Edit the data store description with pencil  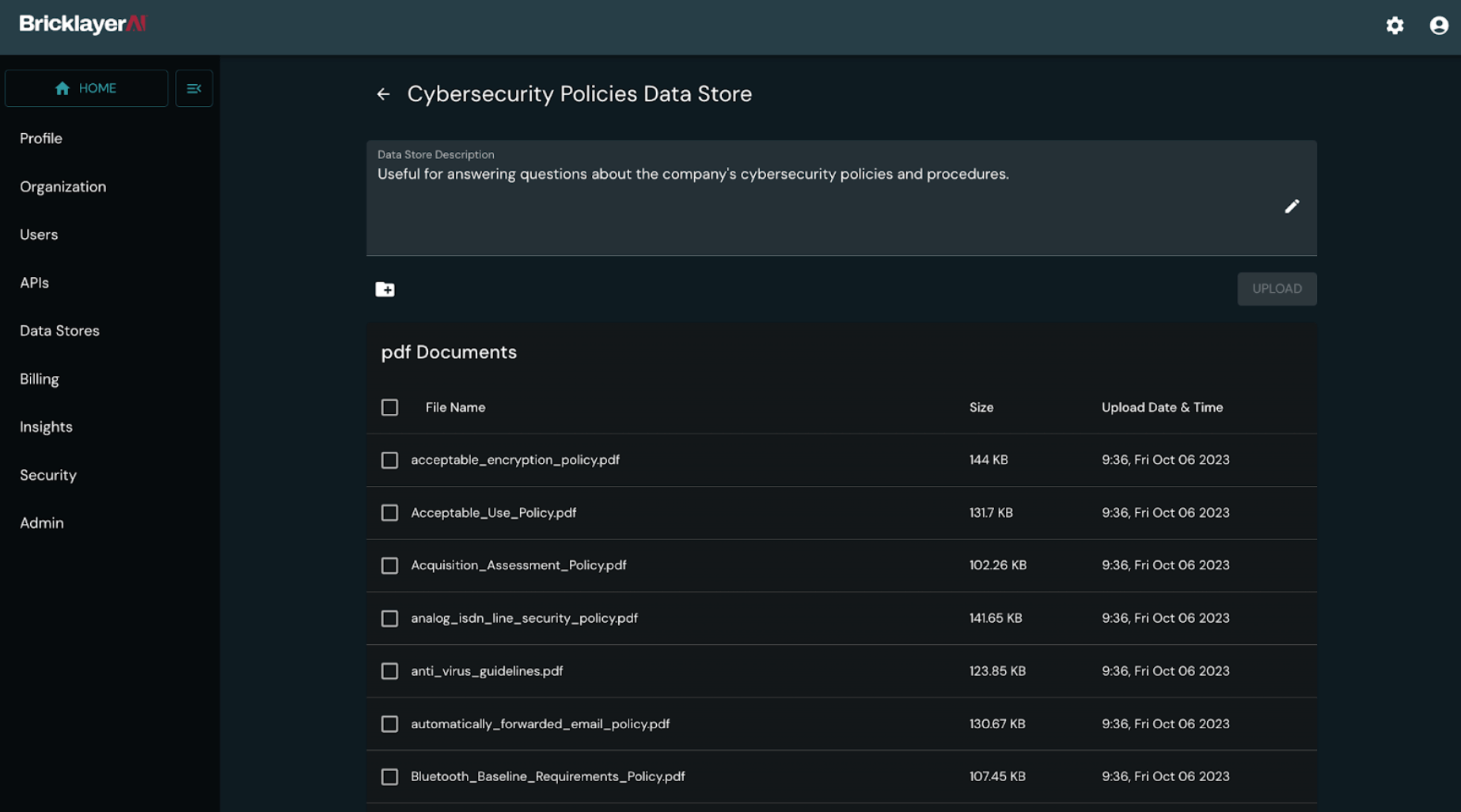pos(1291,207)
